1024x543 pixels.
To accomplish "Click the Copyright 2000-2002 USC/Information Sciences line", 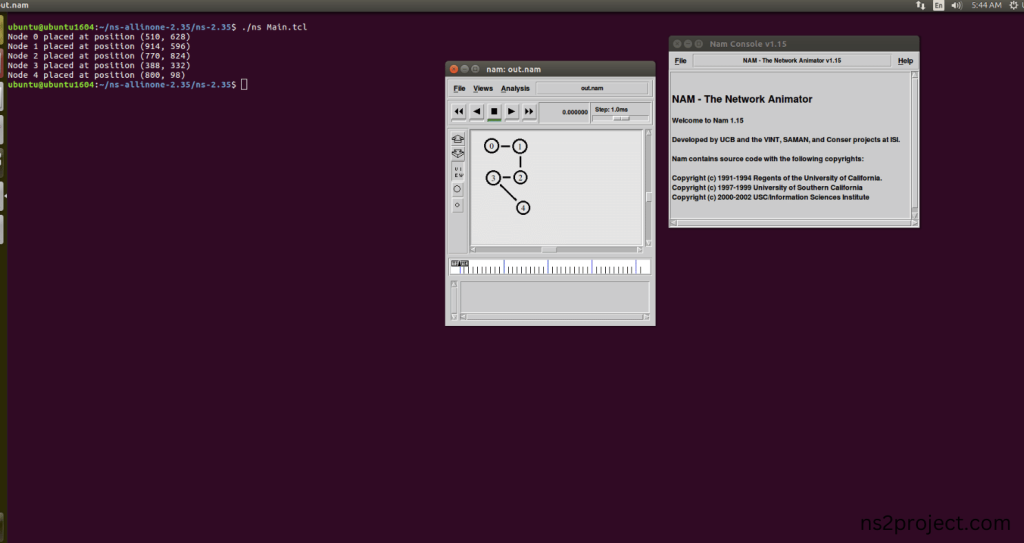I will [x=771, y=197].
